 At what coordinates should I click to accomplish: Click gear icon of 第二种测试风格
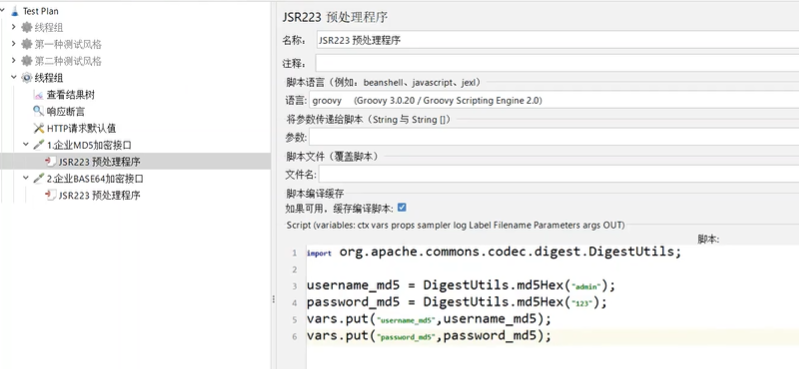coord(26,61)
